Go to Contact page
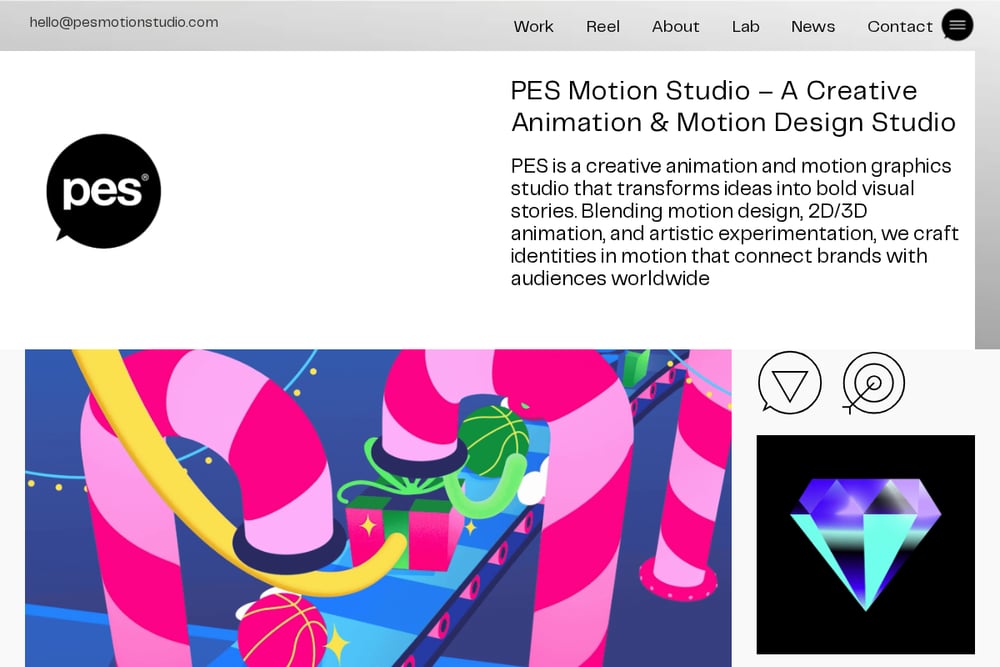The image size is (1000, 667). click(899, 27)
